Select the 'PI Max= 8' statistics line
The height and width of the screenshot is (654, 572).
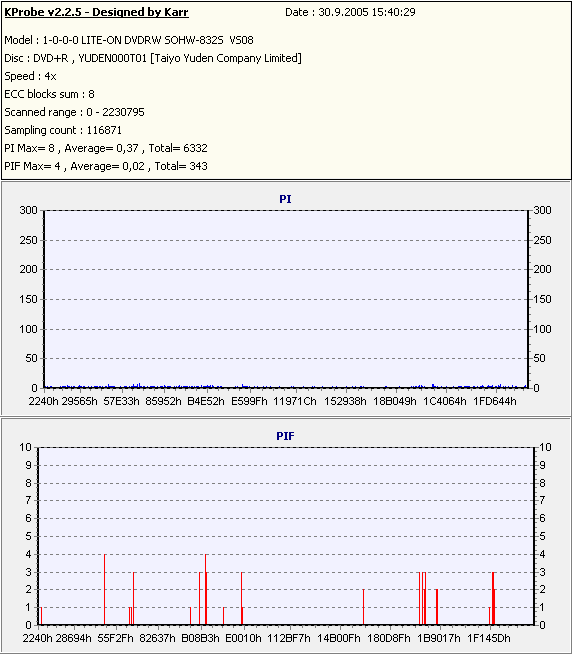pyautogui.click(x=106, y=148)
